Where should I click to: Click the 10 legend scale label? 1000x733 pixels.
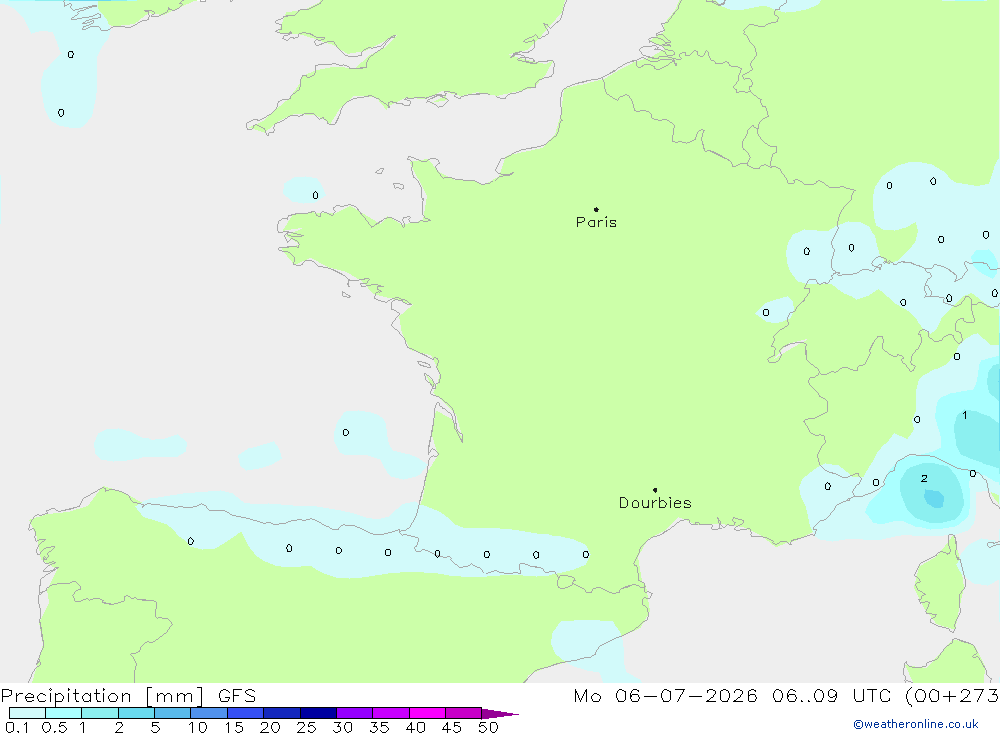click(x=198, y=727)
